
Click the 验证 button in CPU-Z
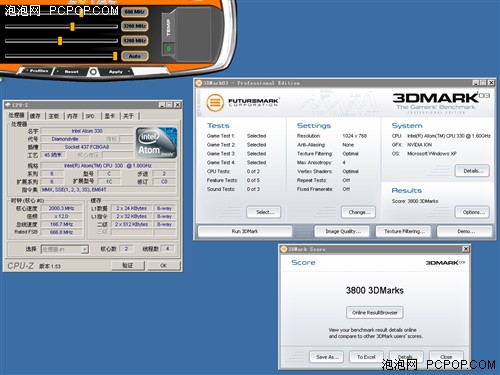tap(128, 266)
